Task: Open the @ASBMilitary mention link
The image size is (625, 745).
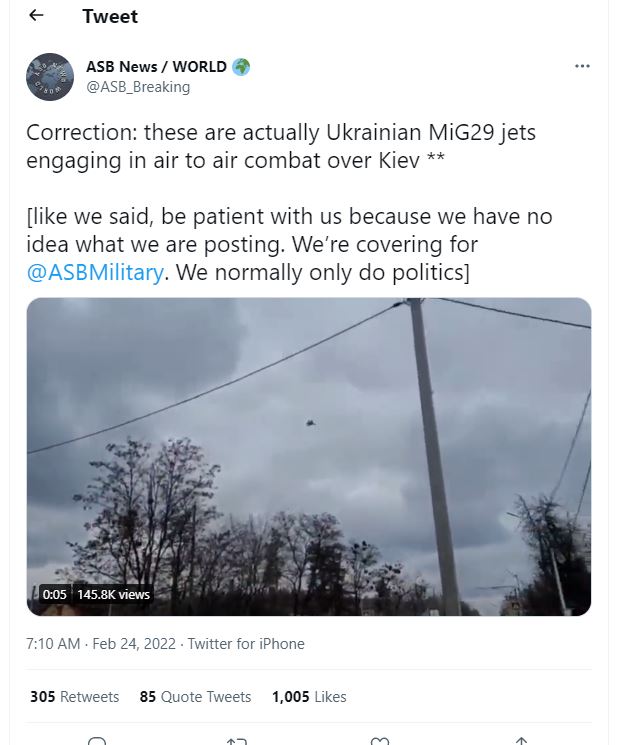Action: click(95, 272)
